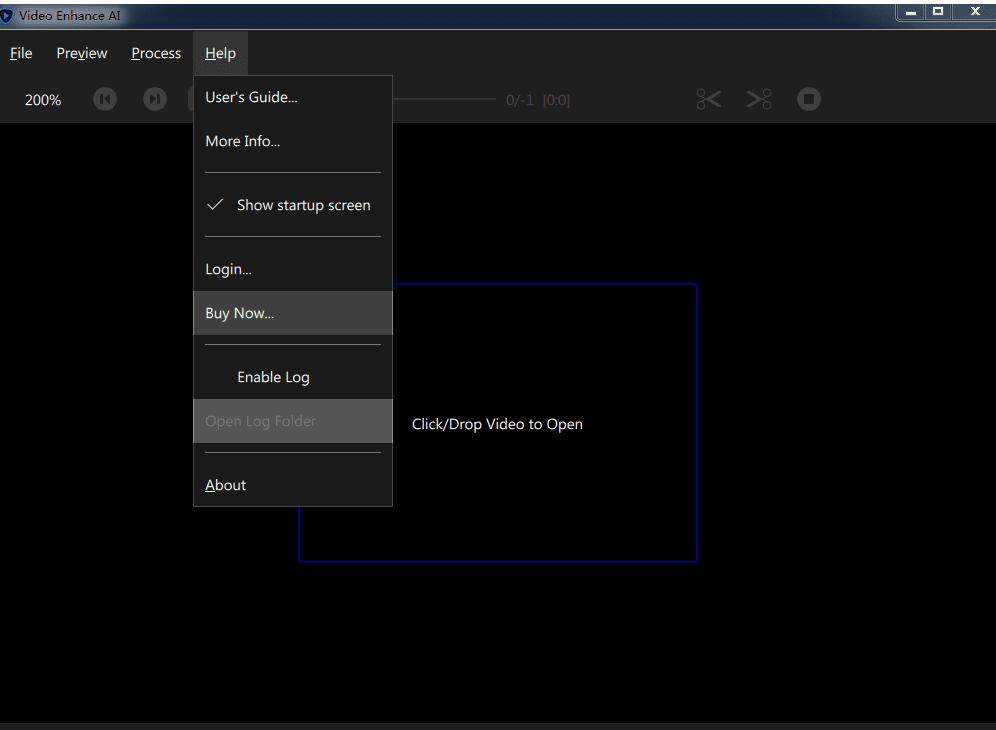Minimize the Video Enhance AI window
This screenshot has width=996, height=730.
[911, 11]
